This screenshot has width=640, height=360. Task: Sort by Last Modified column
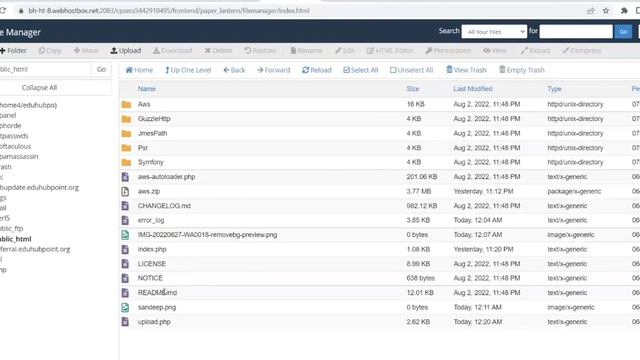tap(473, 89)
